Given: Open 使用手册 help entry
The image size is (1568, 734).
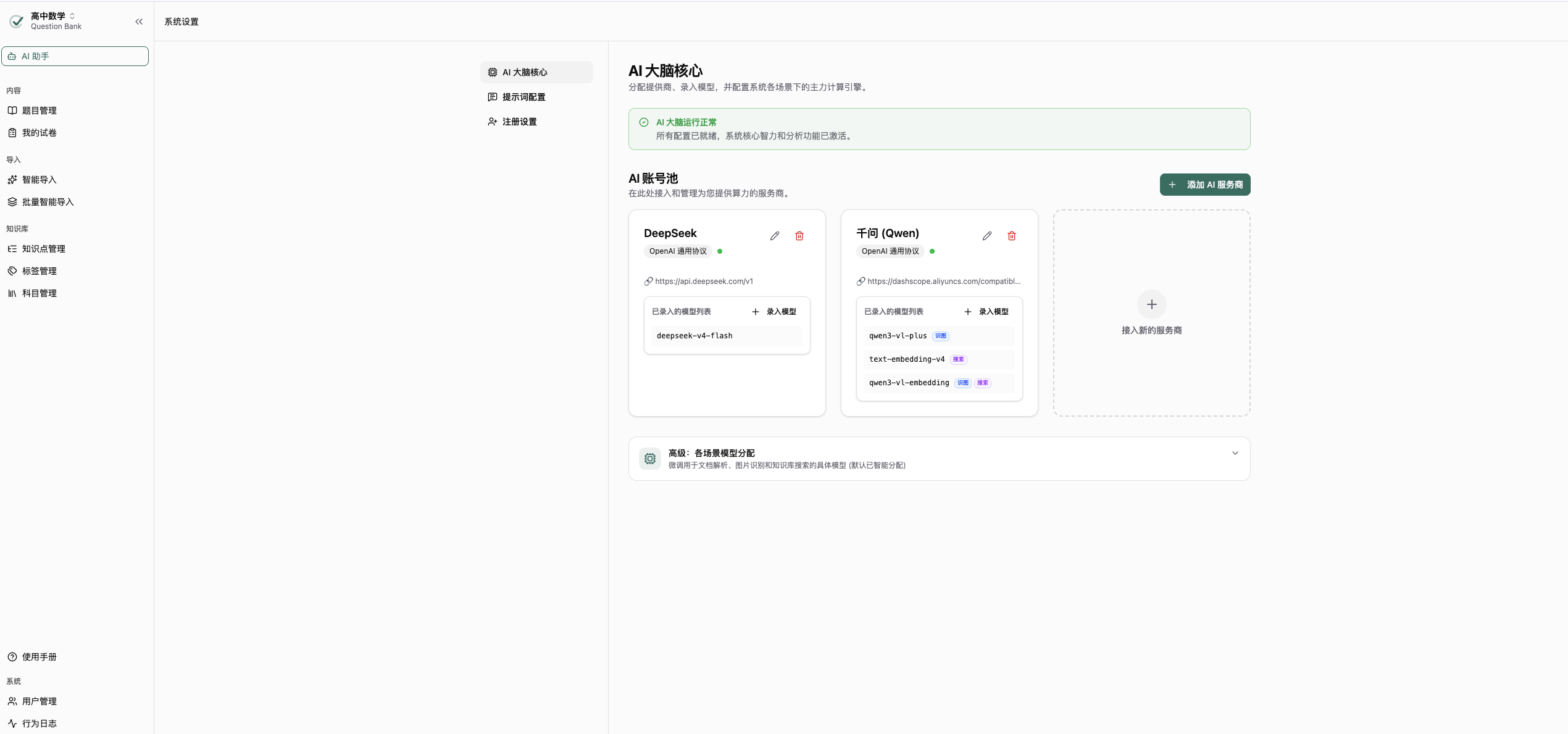Looking at the screenshot, I should [x=40, y=657].
